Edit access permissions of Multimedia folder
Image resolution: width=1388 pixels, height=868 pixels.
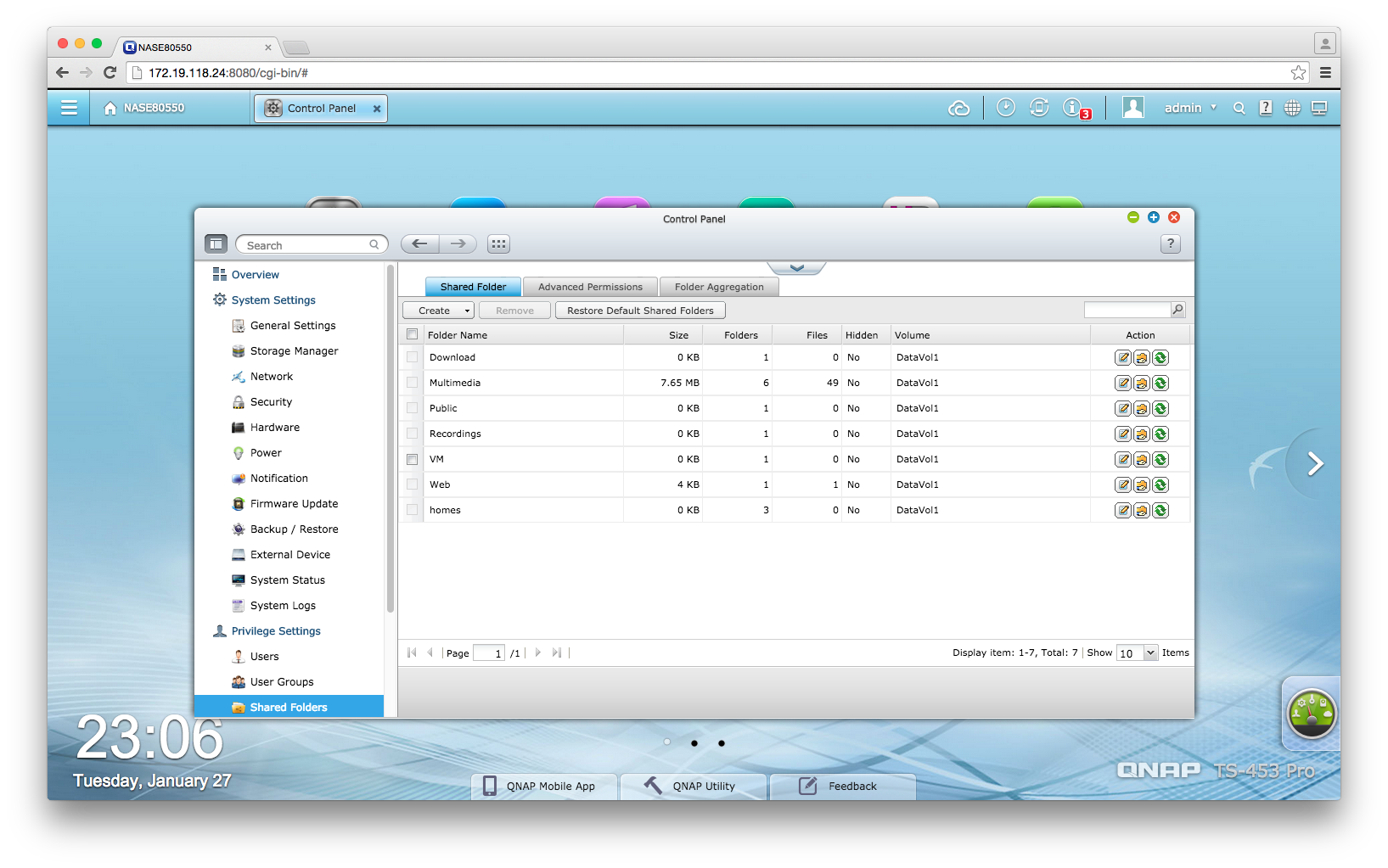click(x=1142, y=384)
